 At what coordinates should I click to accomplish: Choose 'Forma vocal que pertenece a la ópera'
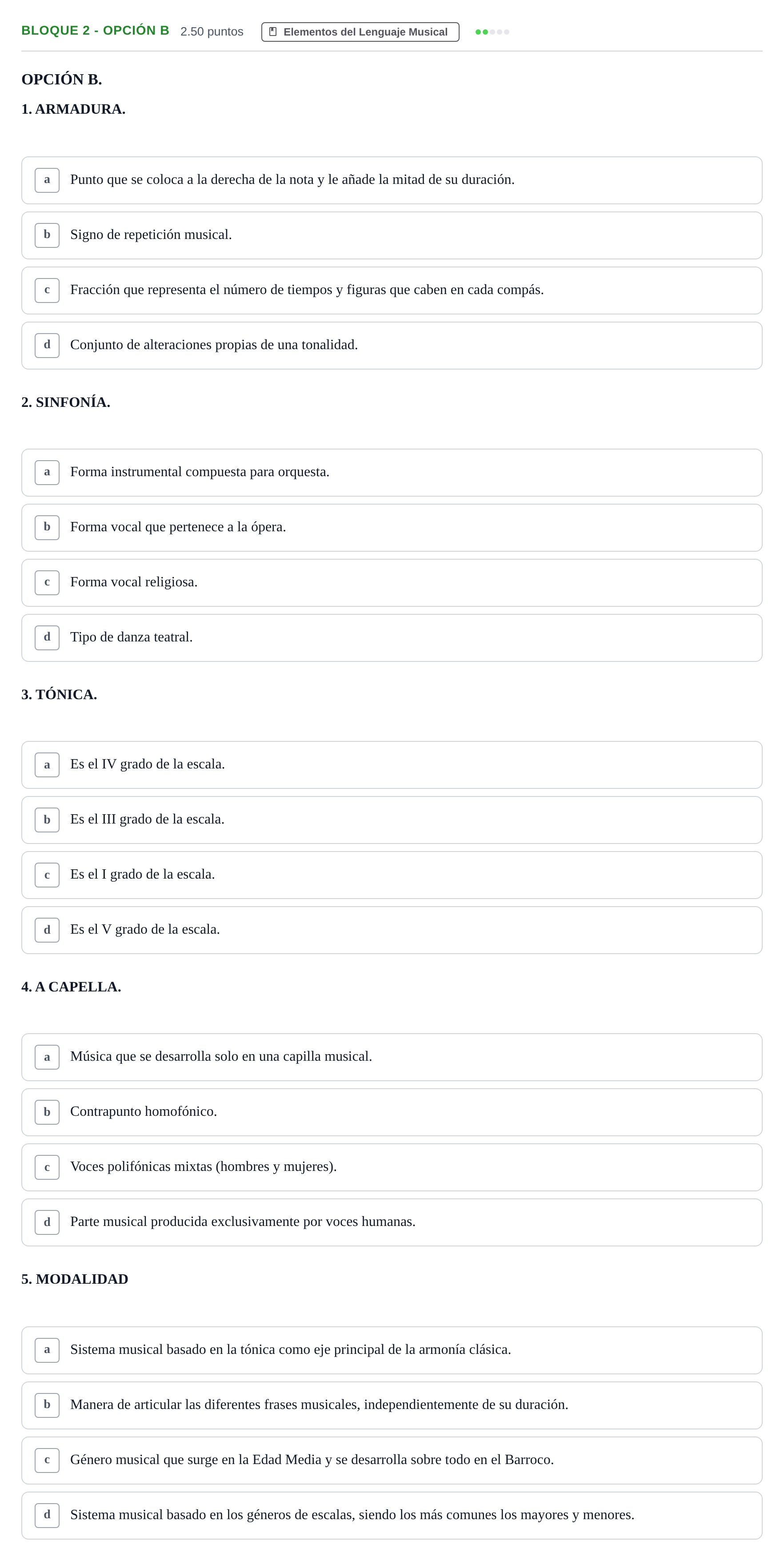pos(392,528)
